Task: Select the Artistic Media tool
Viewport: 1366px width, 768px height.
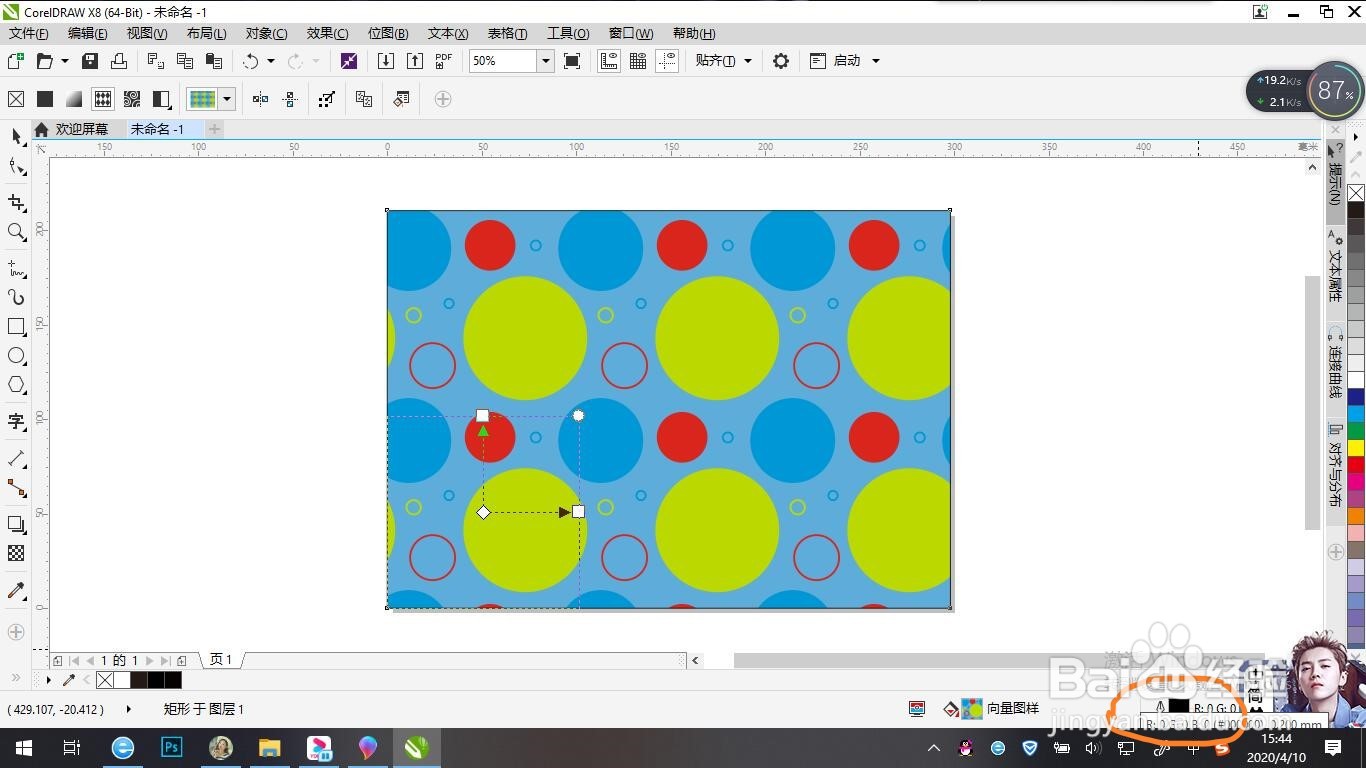Action: click(16, 297)
